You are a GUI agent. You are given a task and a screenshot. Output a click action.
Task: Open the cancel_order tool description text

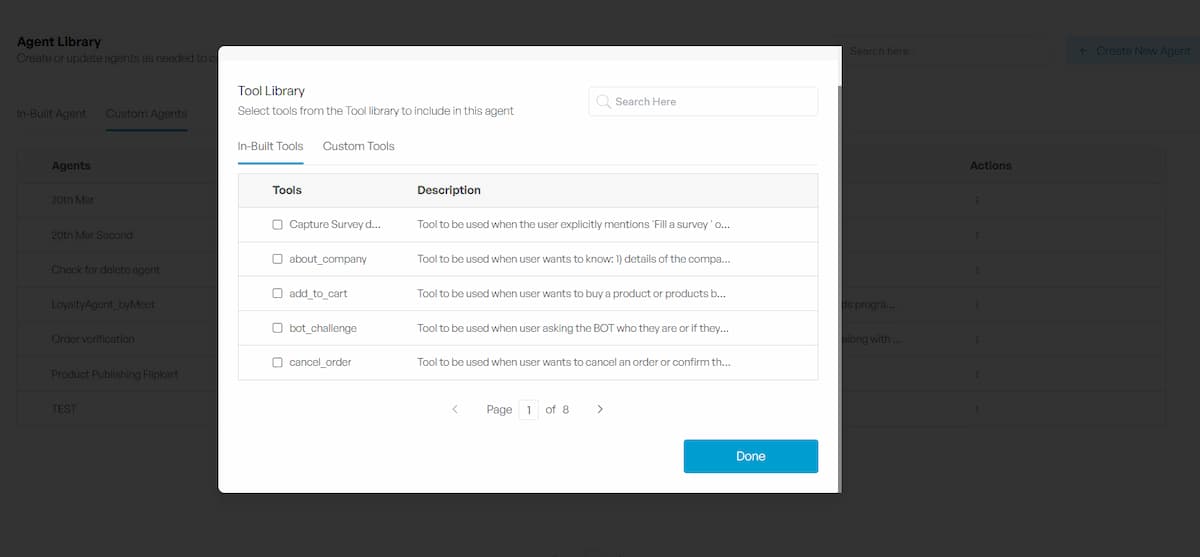click(573, 362)
